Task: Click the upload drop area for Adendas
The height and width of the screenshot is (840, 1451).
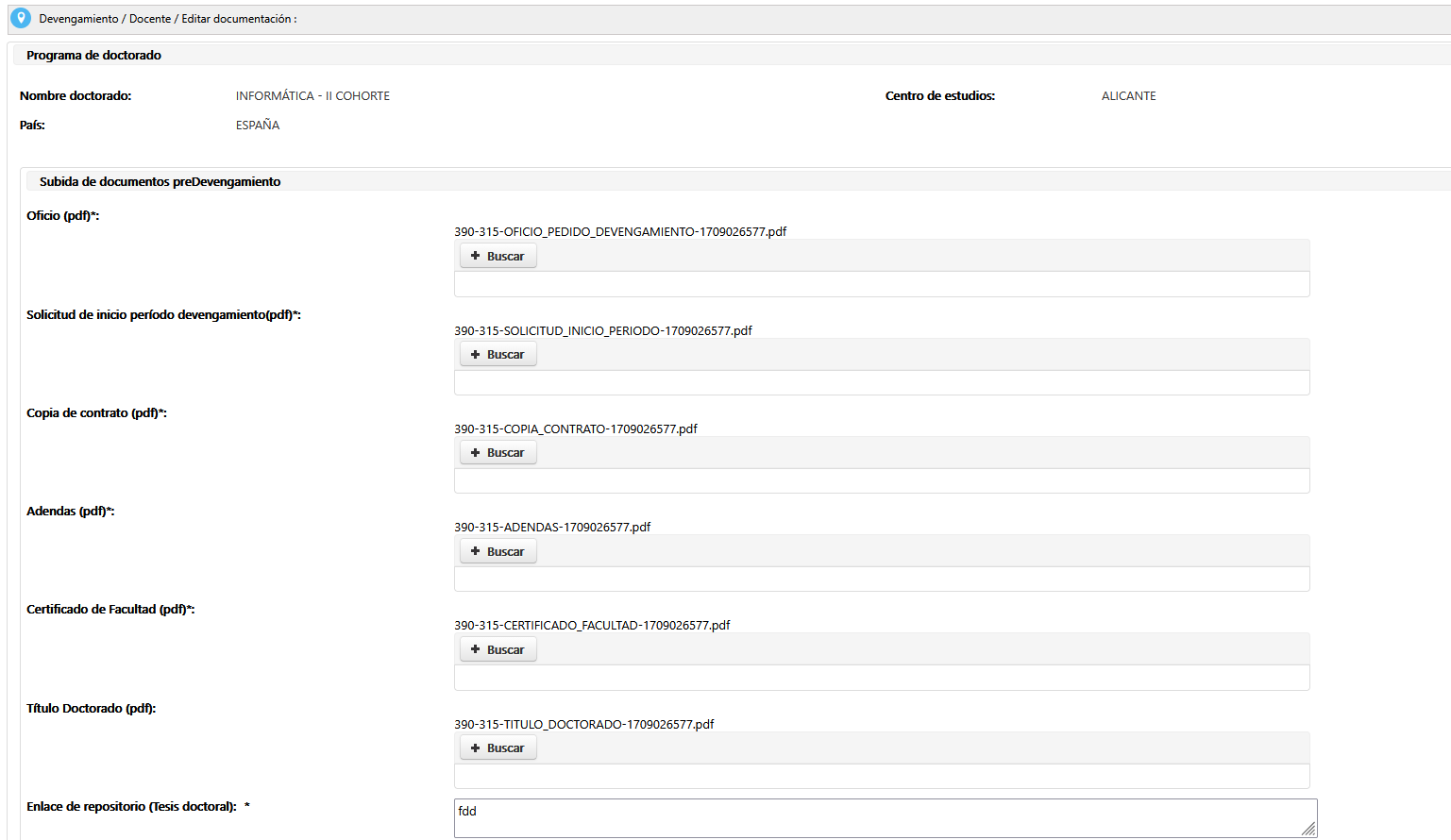Action: click(881, 579)
